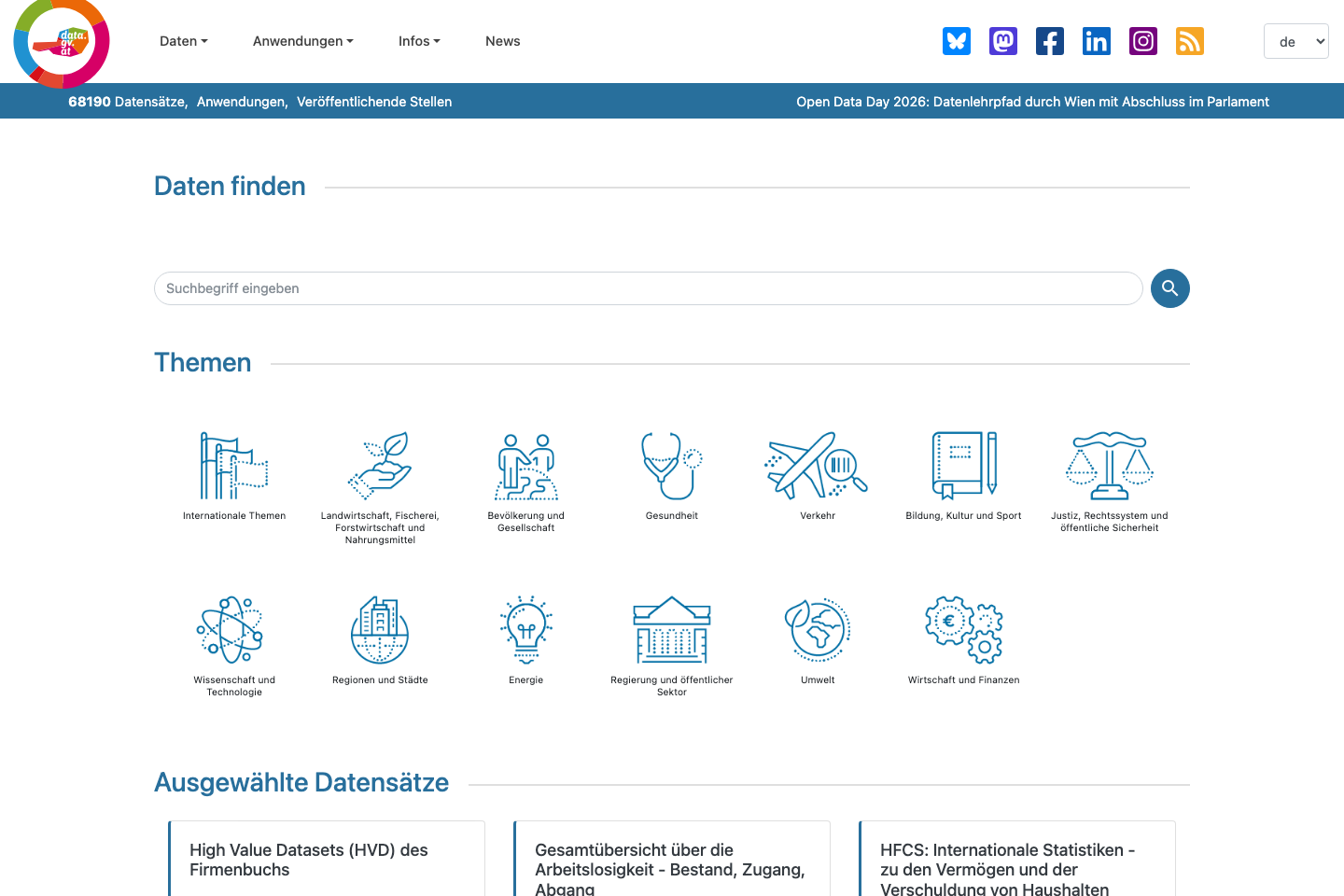Open the Mastodon social icon

coord(1002,41)
